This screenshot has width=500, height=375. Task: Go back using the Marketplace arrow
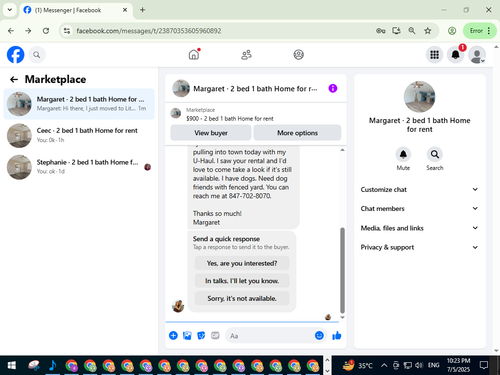(14, 79)
